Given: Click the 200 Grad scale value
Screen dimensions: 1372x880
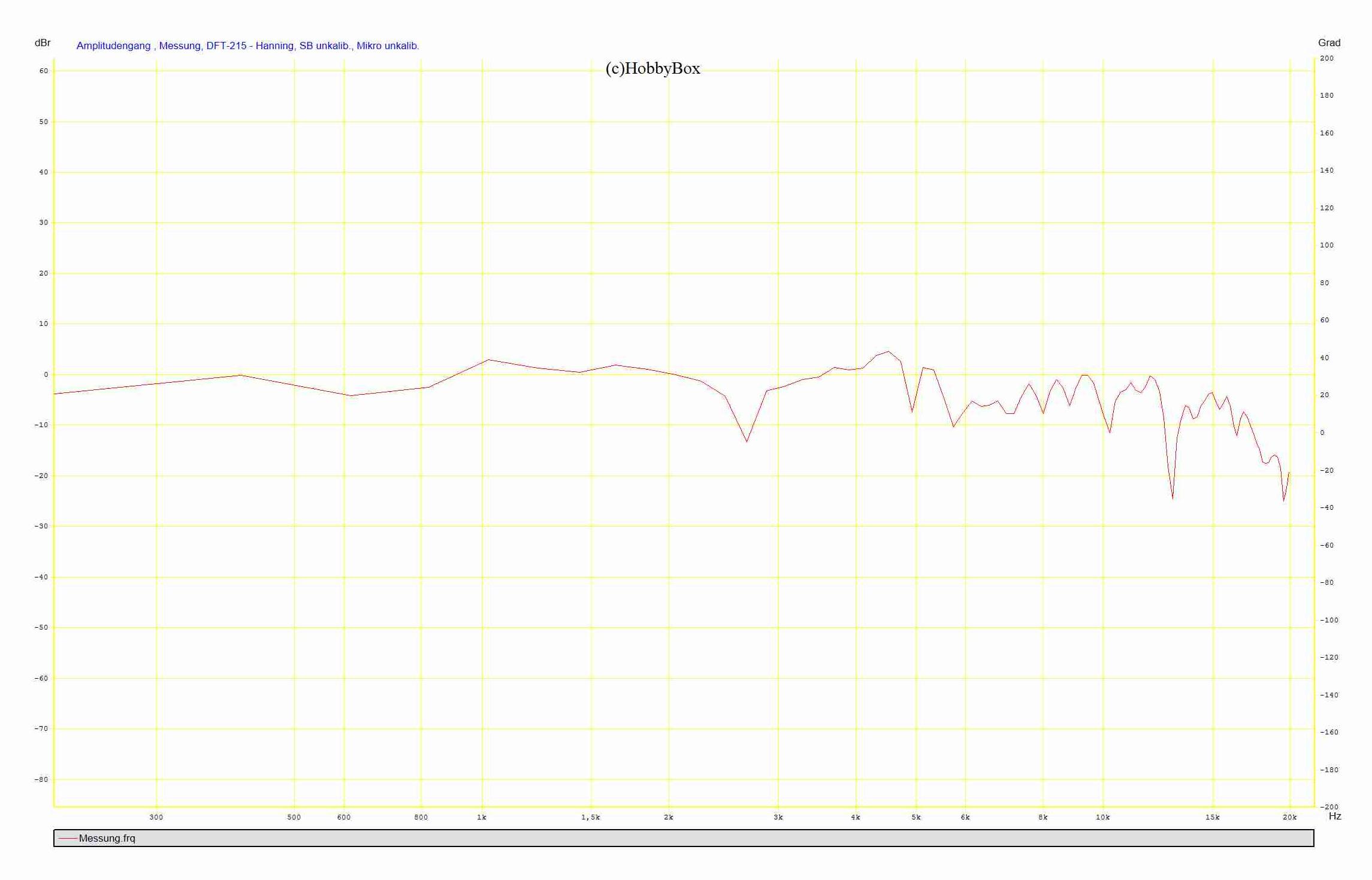Looking at the screenshot, I should pyautogui.click(x=1327, y=58).
